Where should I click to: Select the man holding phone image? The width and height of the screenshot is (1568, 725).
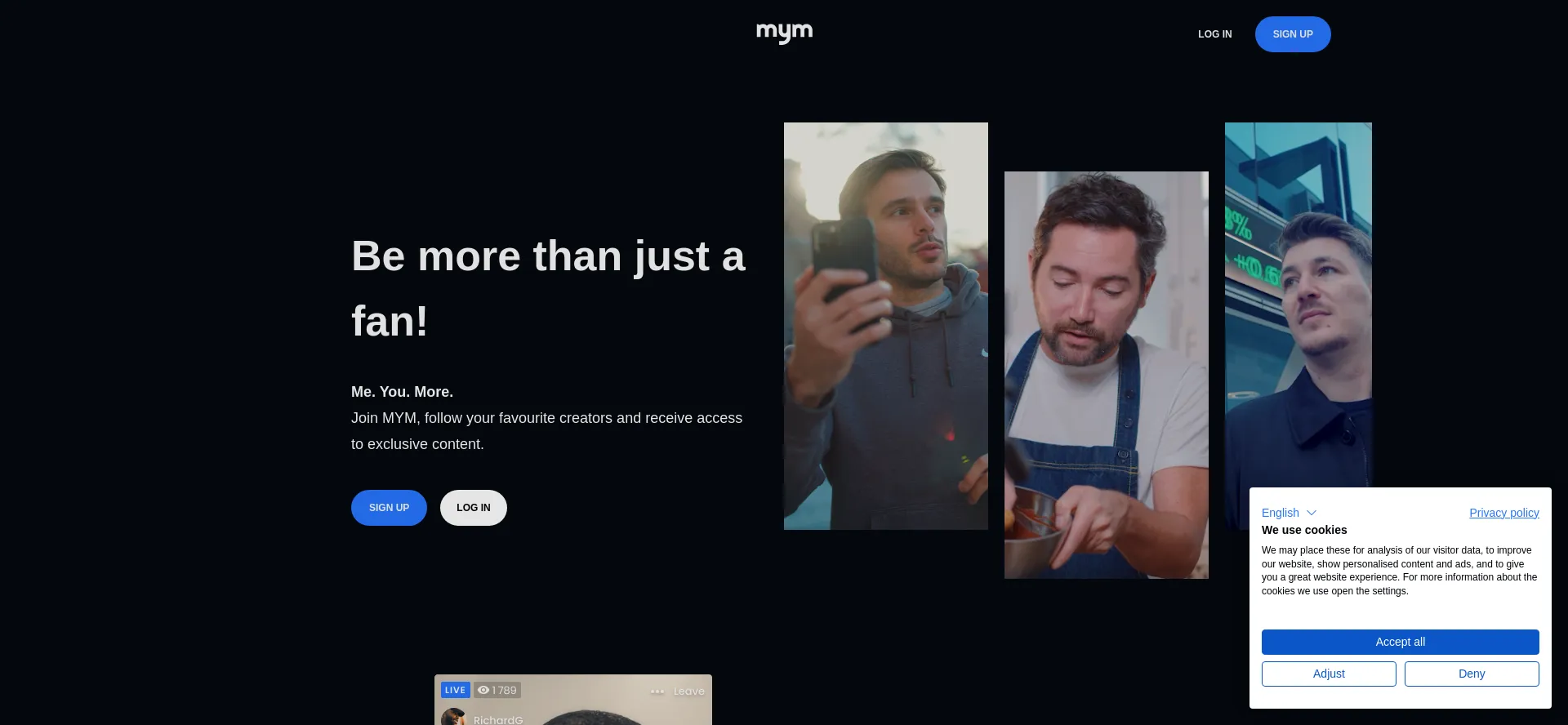click(886, 326)
